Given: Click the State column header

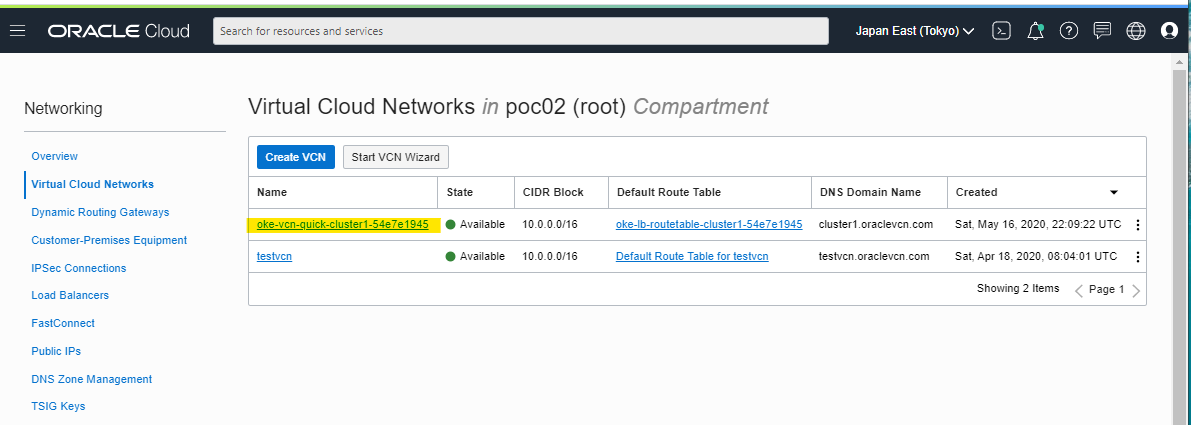Looking at the screenshot, I should (x=460, y=192).
